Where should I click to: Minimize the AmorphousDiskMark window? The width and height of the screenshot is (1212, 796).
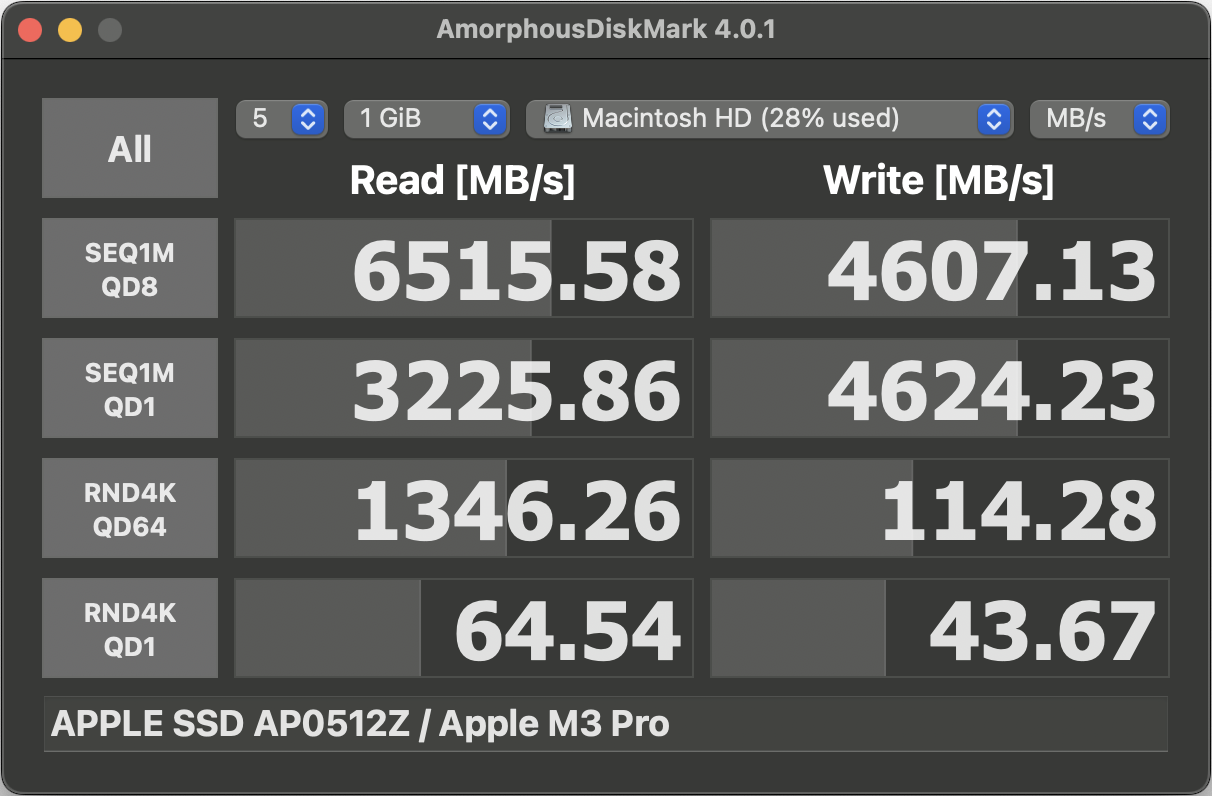[x=70, y=30]
